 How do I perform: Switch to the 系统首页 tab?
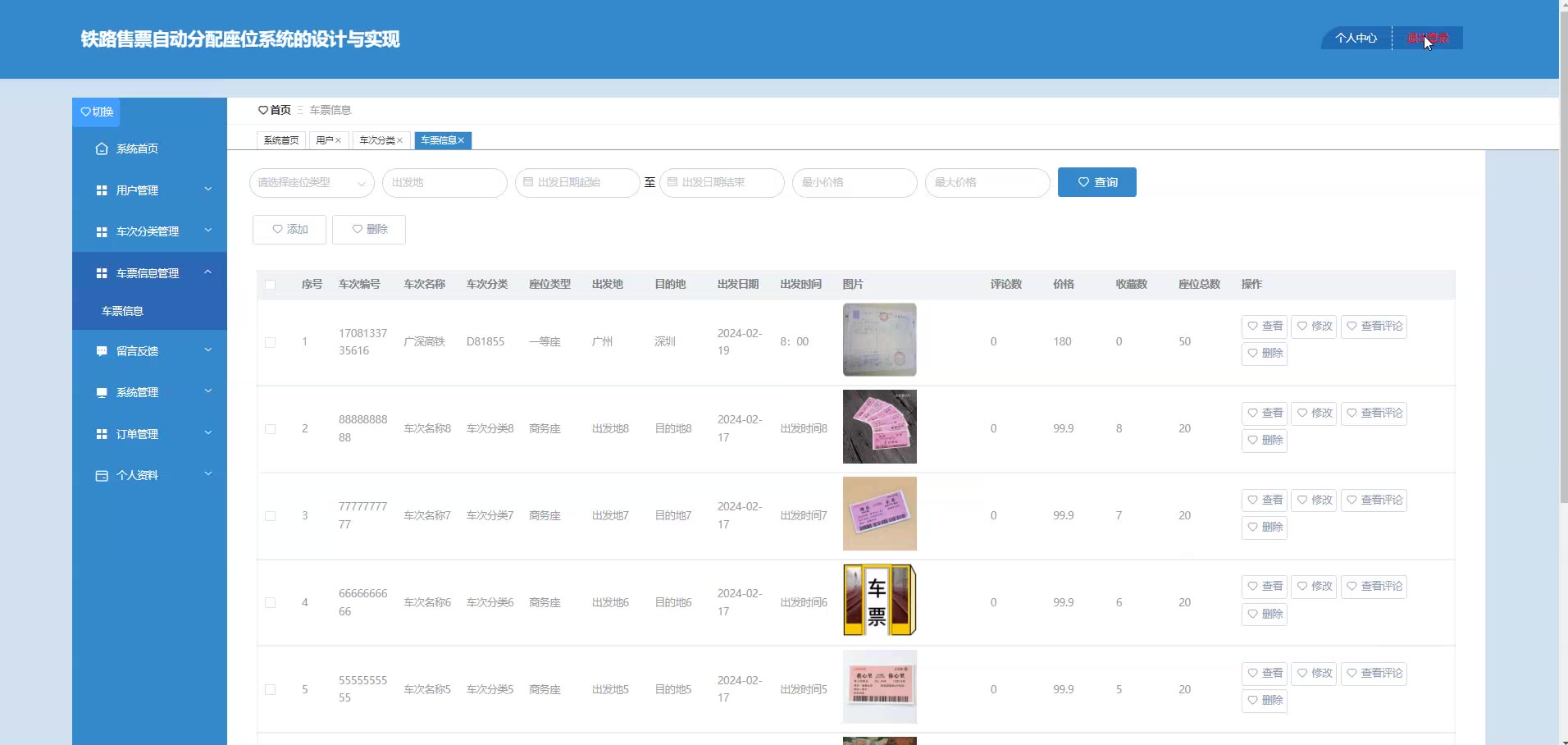point(280,140)
